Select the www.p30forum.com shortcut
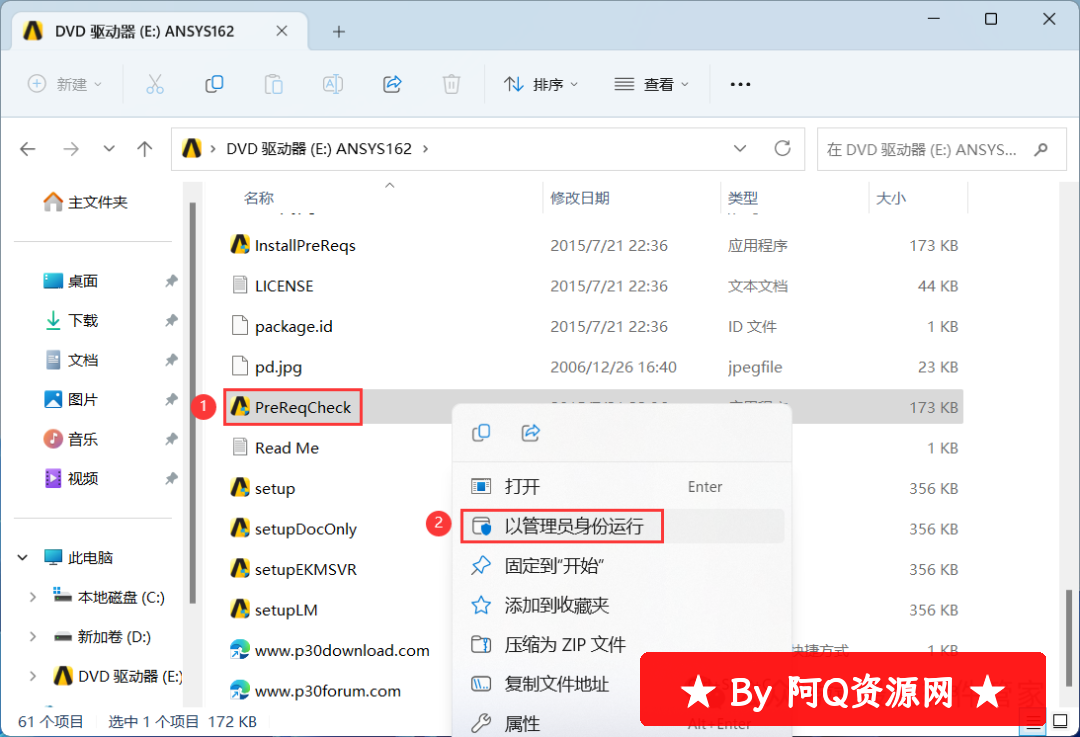 [x=315, y=691]
